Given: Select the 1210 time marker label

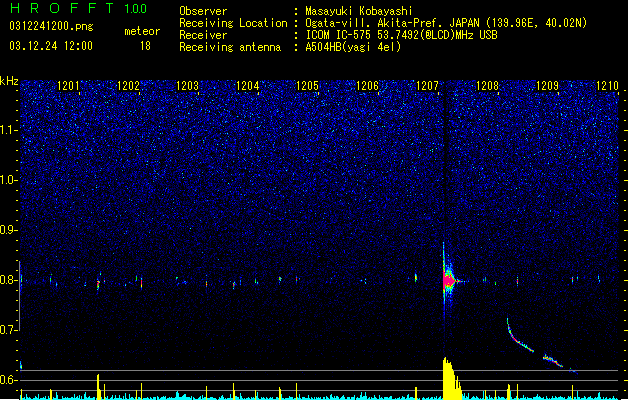Looking at the screenshot, I should (607, 86).
